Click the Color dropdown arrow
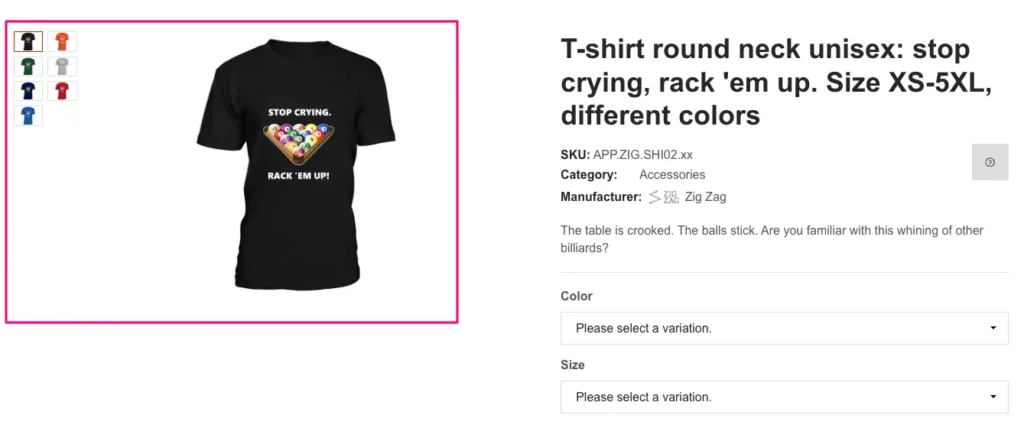Viewport: 1024px width, 428px height. coord(992,328)
